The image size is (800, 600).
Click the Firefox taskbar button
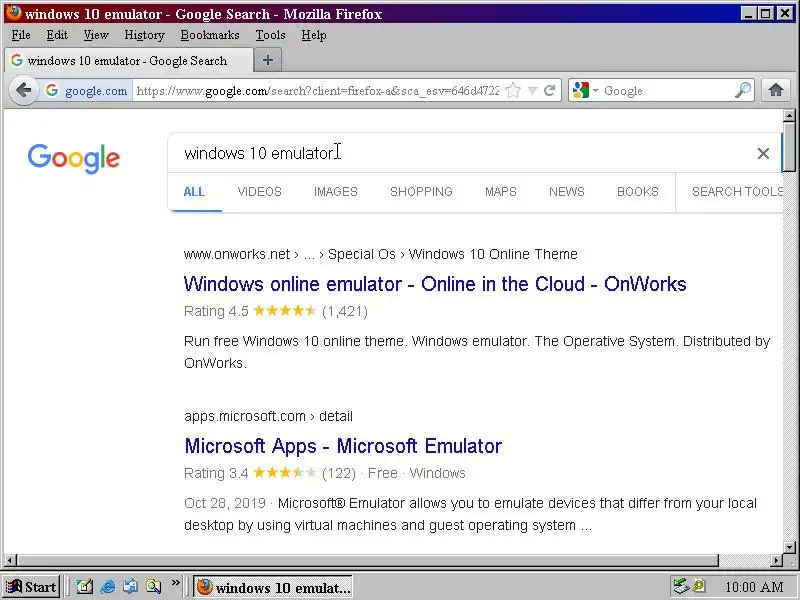273,587
